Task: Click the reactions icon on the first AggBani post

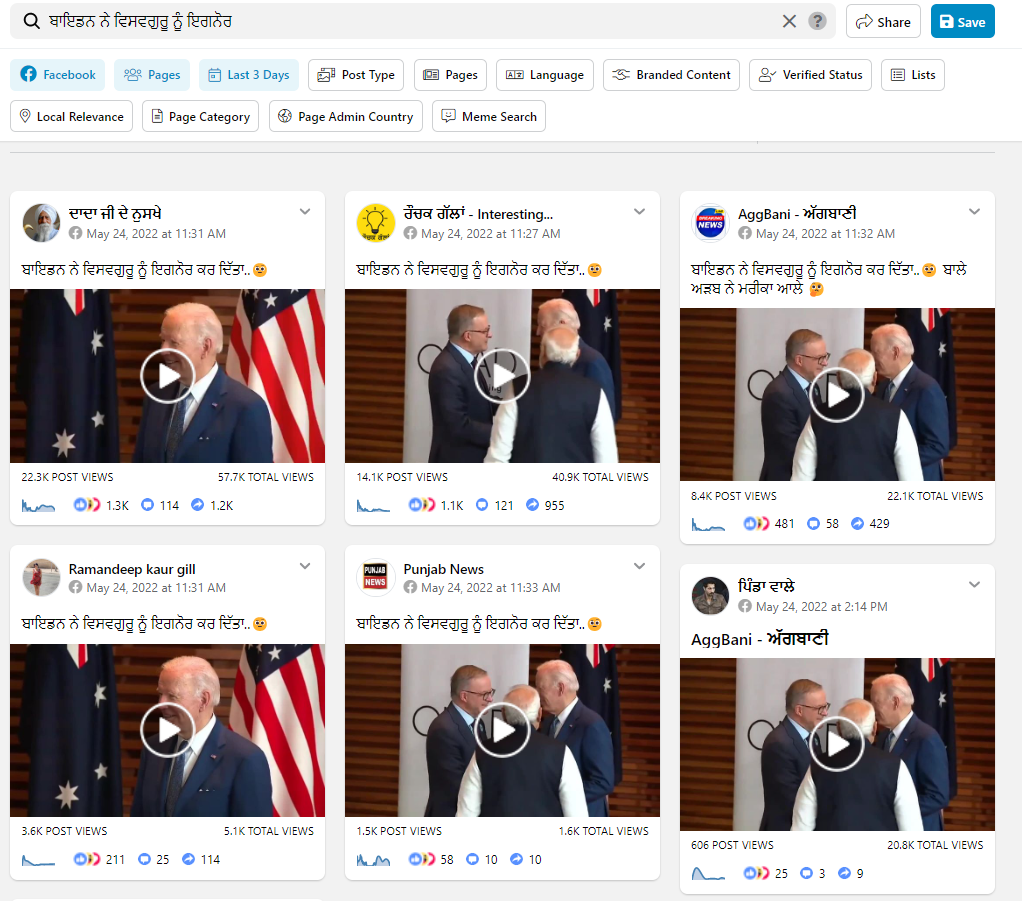Action: [757, 523]
